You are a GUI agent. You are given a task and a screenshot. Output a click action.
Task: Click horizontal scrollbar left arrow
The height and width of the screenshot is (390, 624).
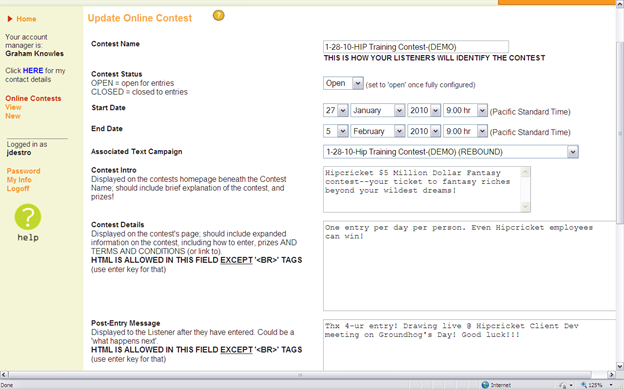pos(4,374)
